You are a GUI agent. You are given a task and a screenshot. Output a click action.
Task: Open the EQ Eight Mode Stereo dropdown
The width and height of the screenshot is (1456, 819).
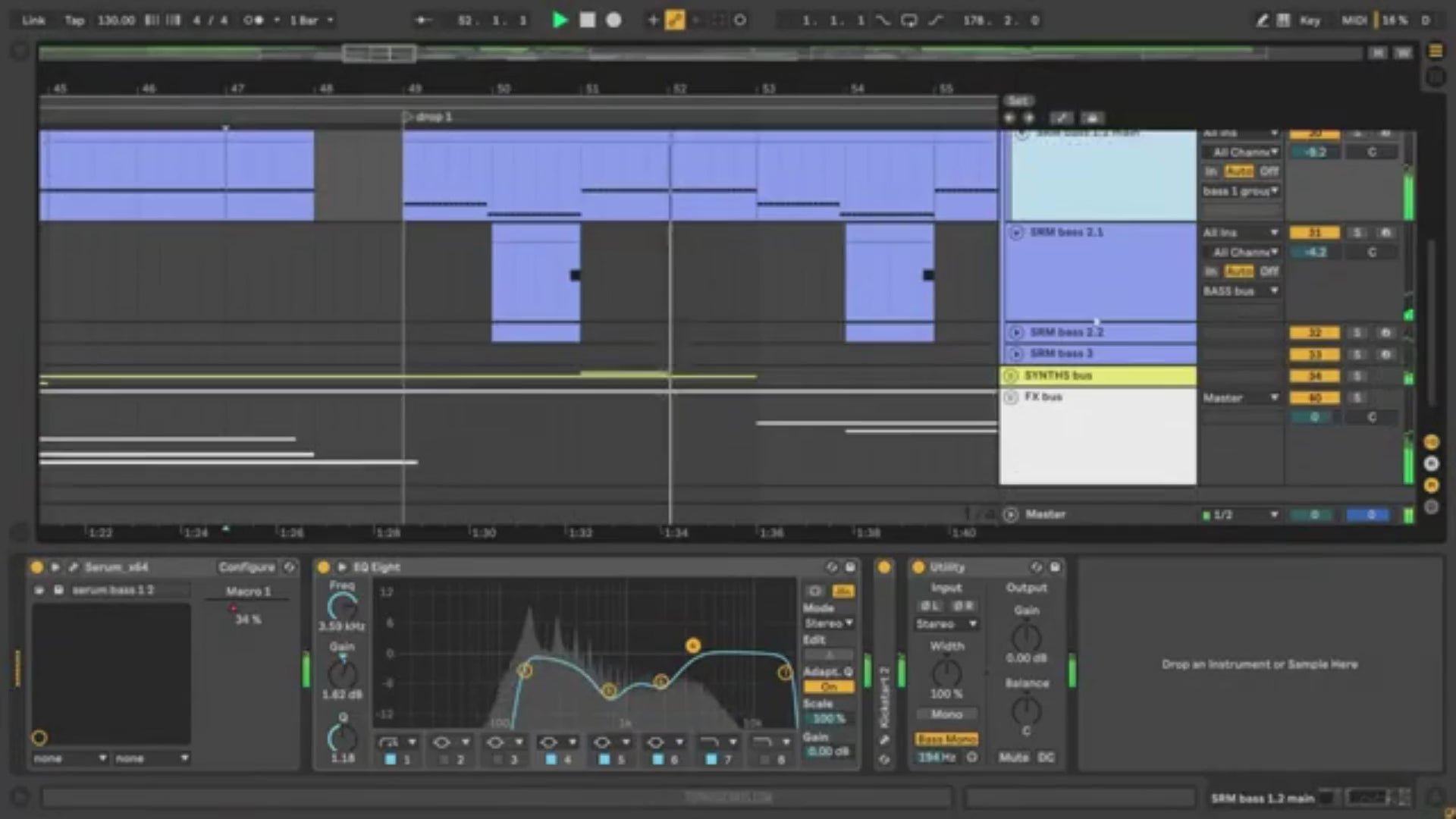coord(829,623)
